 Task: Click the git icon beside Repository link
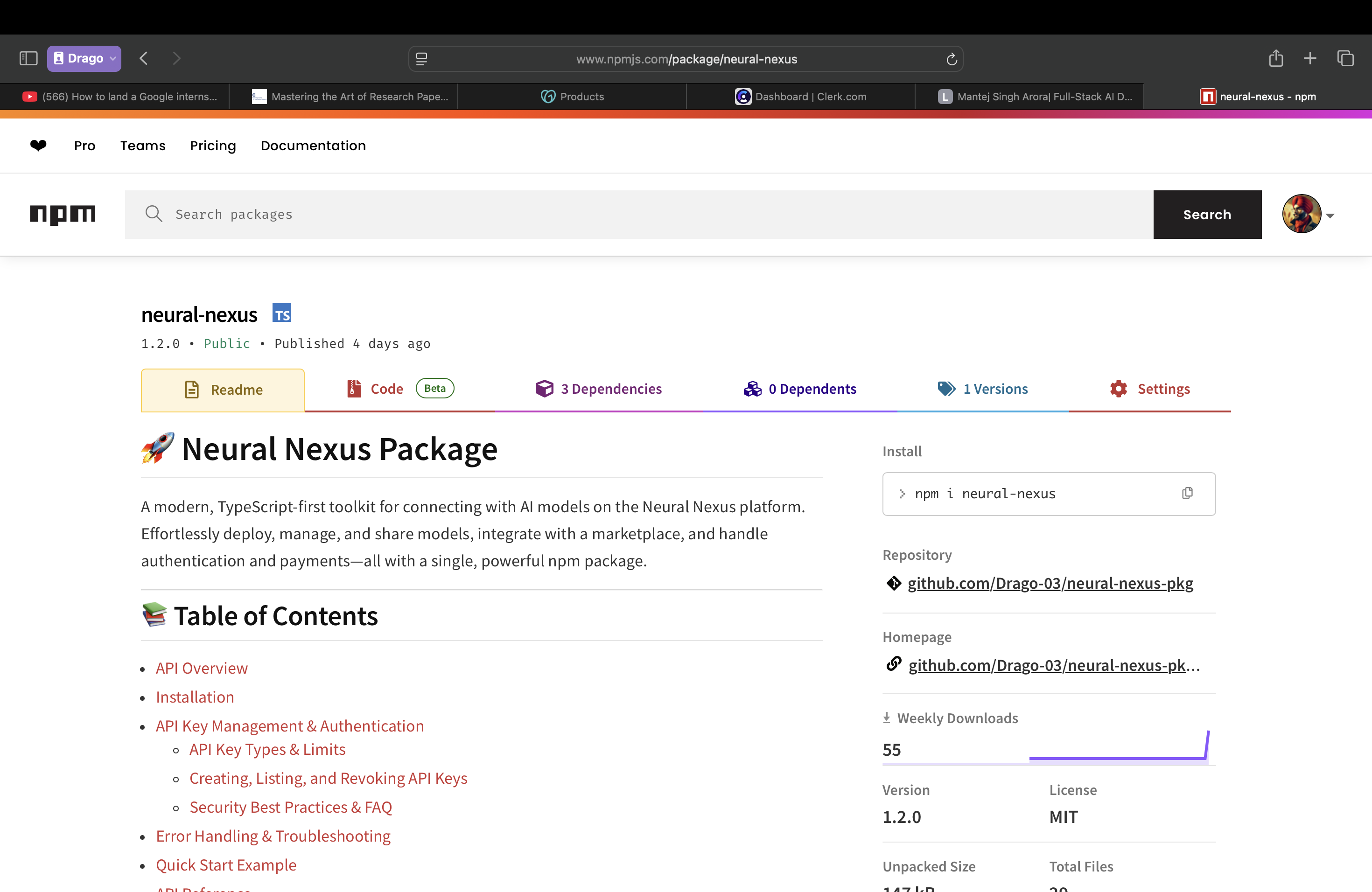pyautogui.click(x=894, y=583)
